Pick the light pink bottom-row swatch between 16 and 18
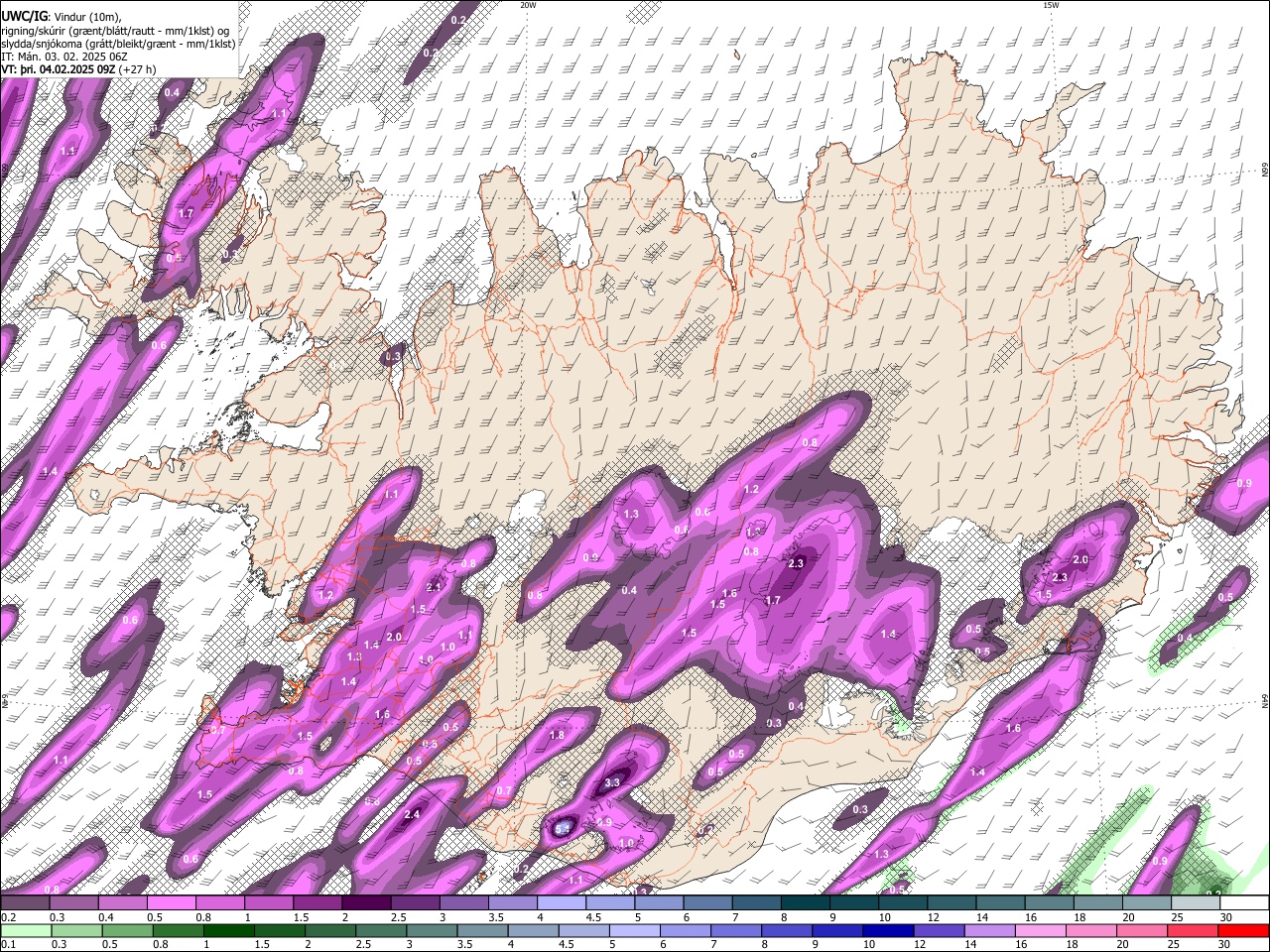 tap(1041, 930)
